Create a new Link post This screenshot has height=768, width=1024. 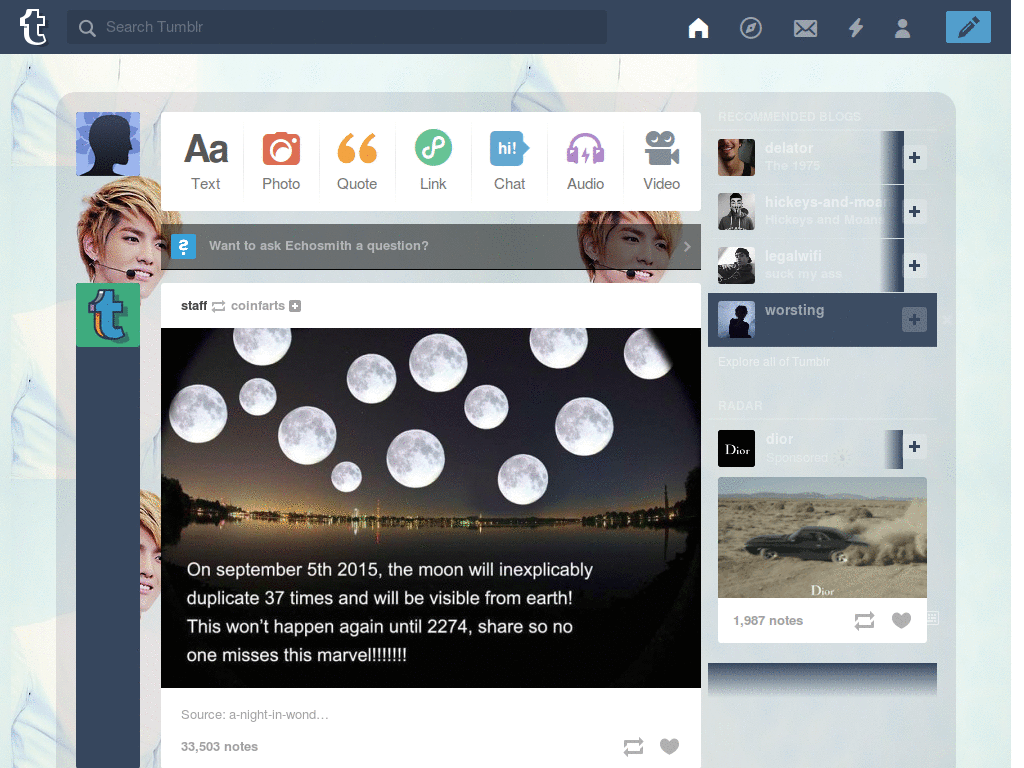(433, 161)
